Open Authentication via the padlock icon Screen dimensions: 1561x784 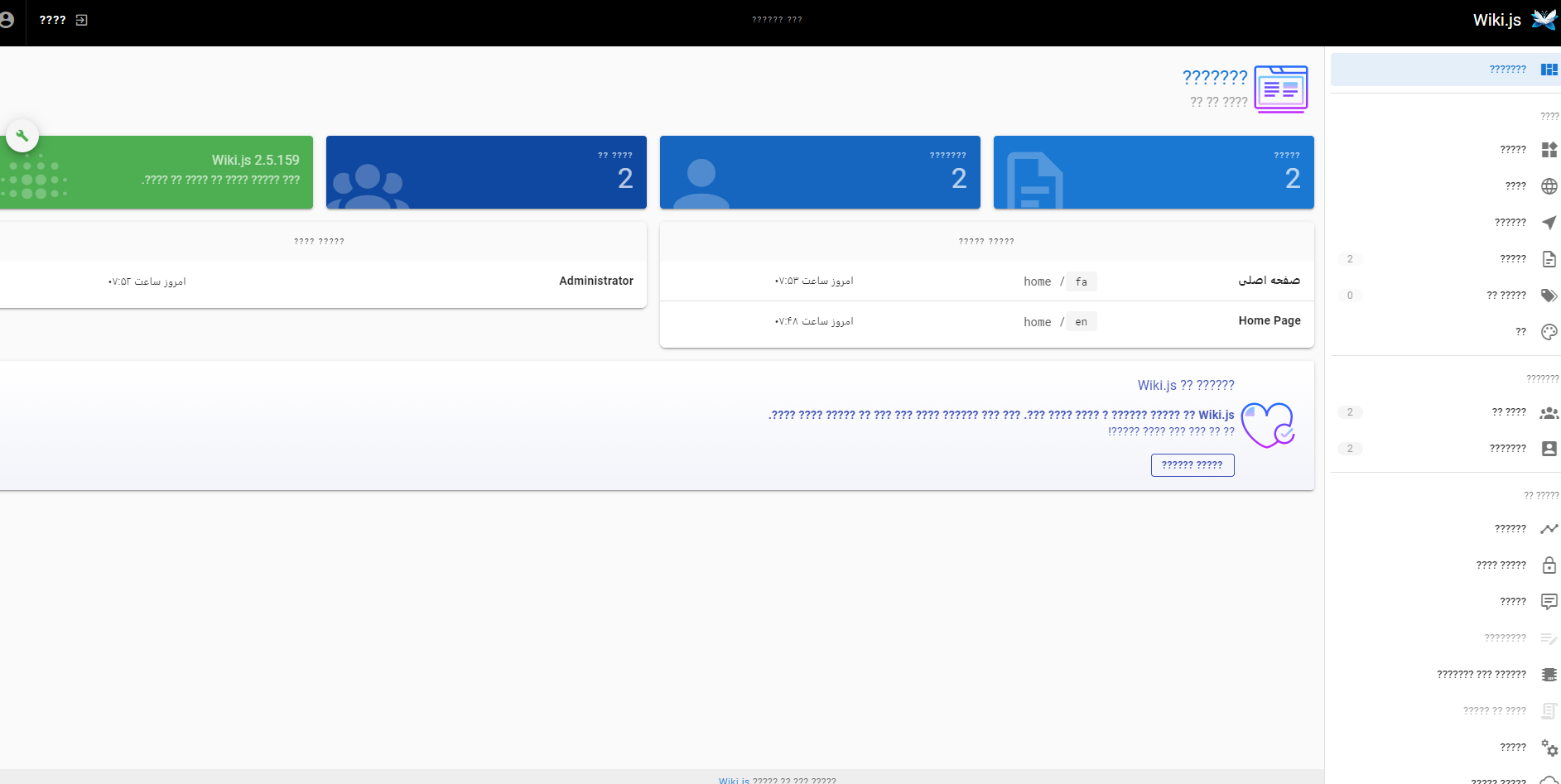[1549, 565]
